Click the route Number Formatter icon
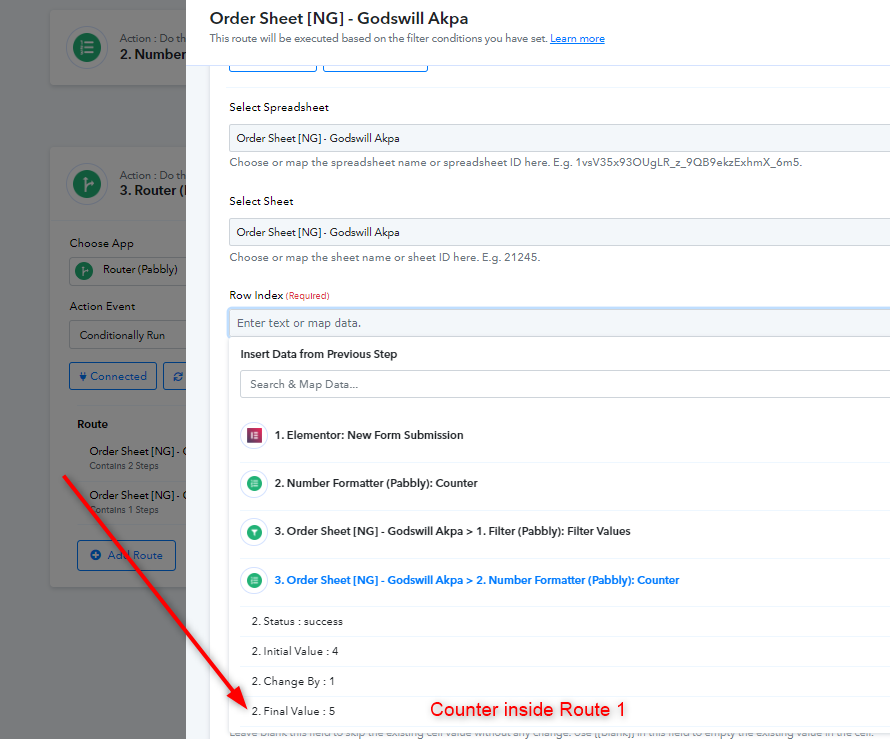The image size is (890, 739). [x=254, y=581]
